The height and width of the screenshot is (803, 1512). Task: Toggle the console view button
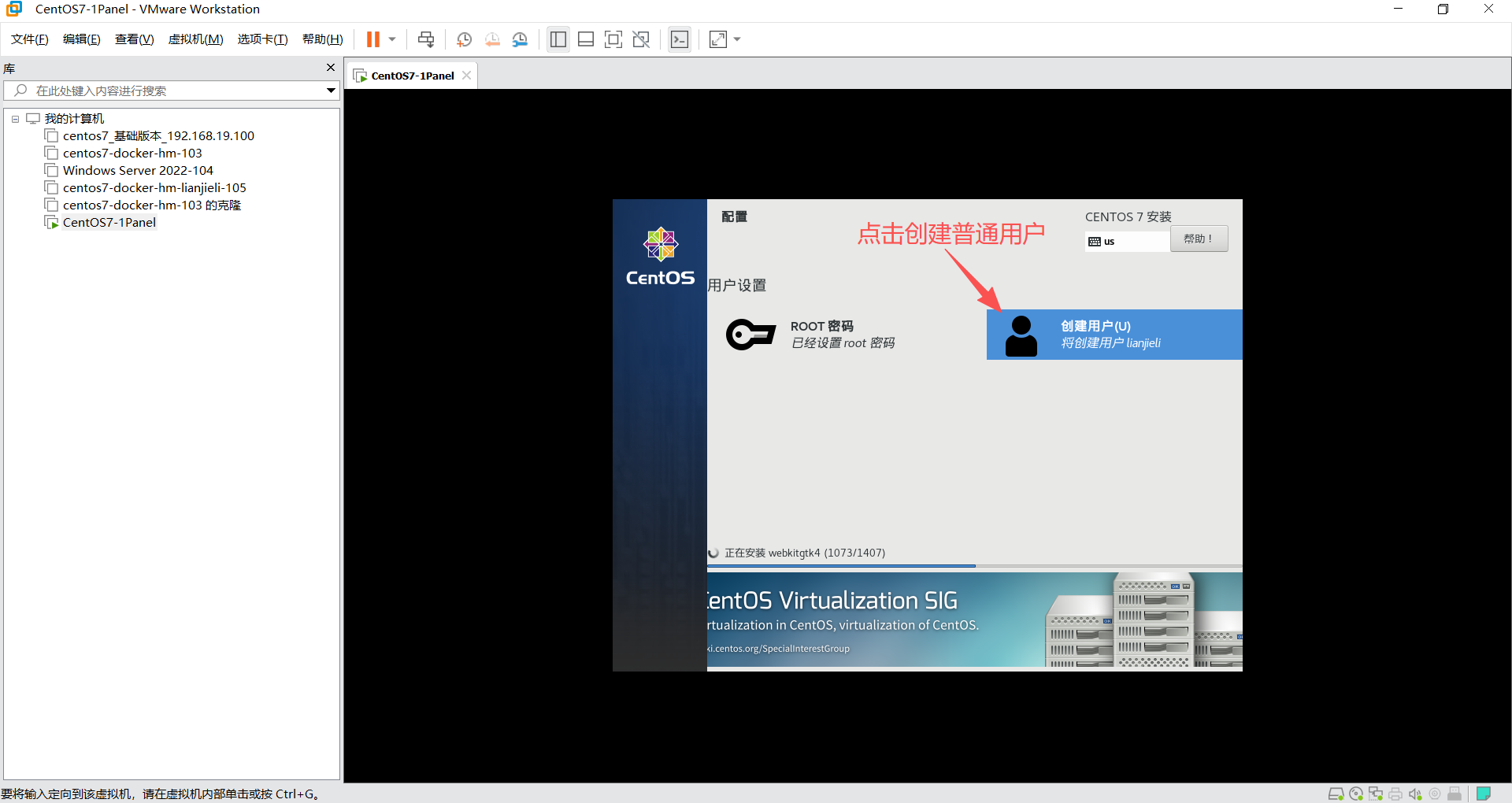click(680, 39)
